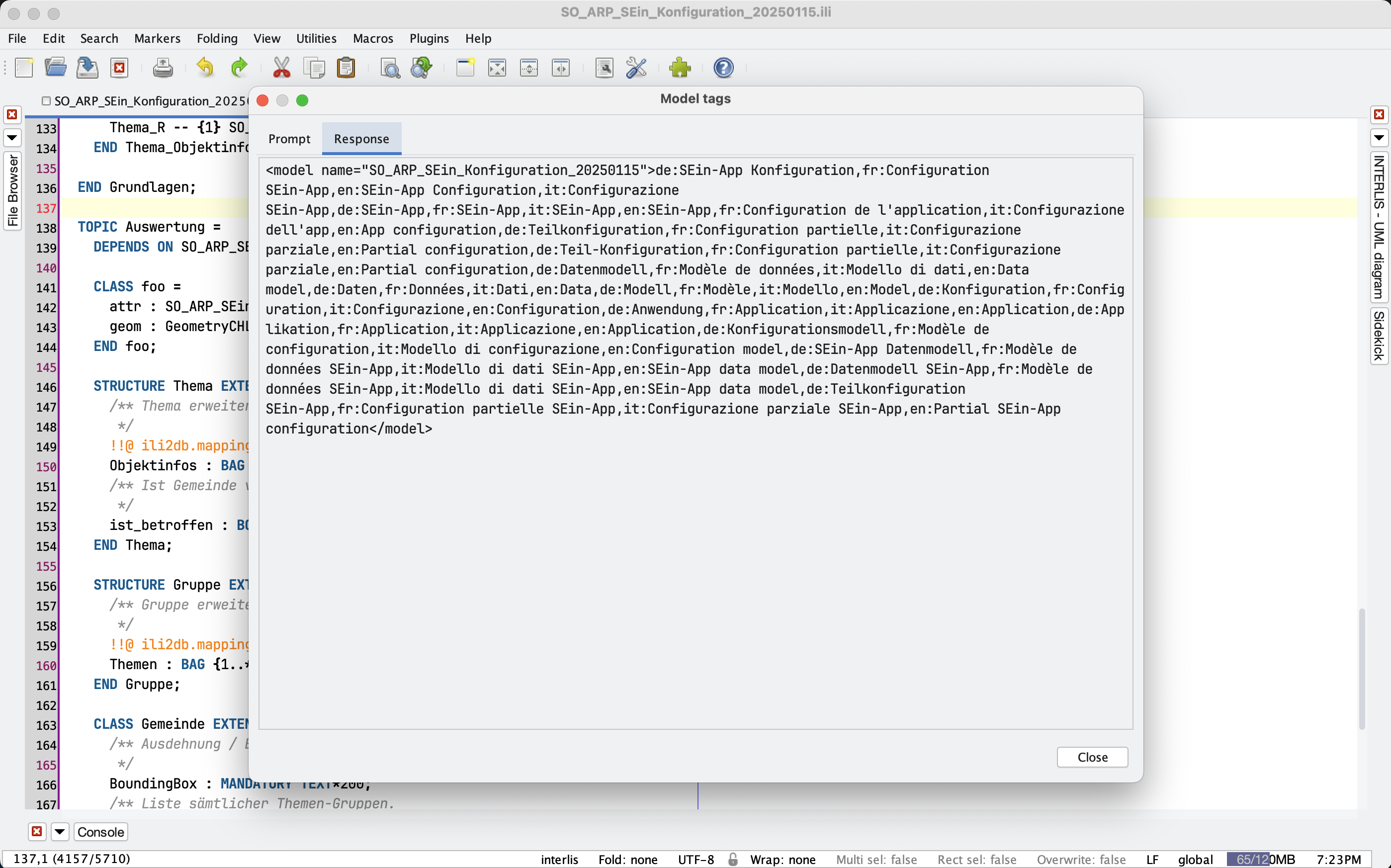Click gutter line number 146

pyautogui.click(x=46, y=387)
